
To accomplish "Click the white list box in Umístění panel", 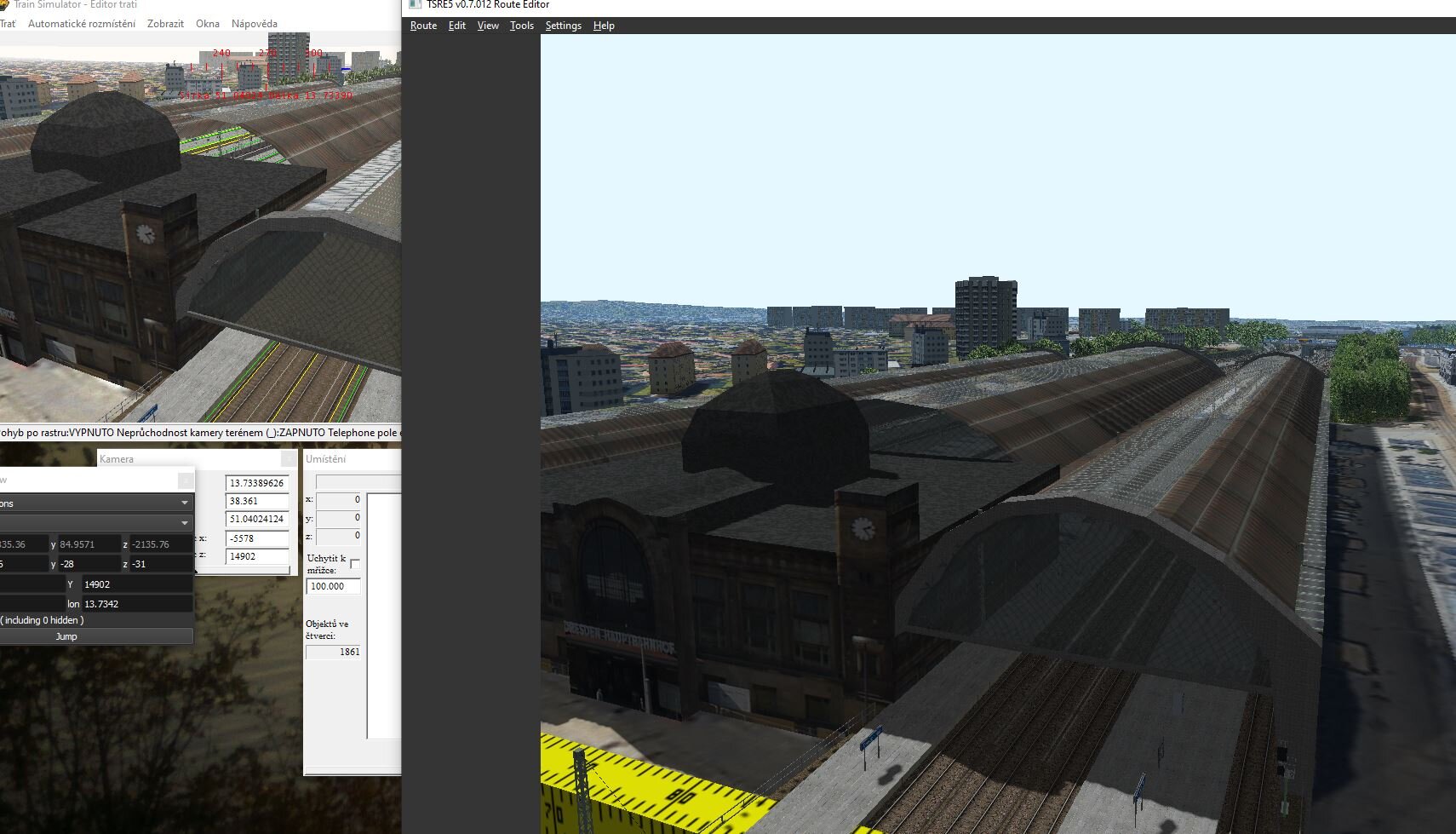I will point(384,615).
